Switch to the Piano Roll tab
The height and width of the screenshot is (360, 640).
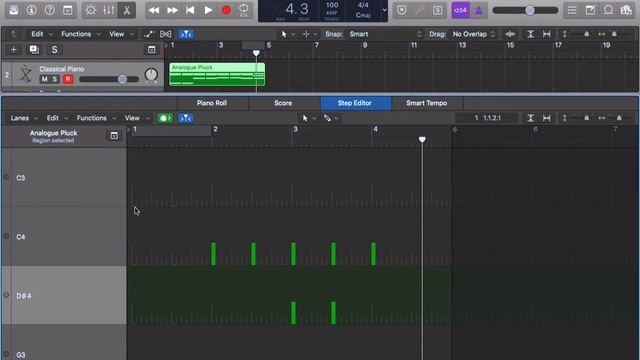(211, 103)
